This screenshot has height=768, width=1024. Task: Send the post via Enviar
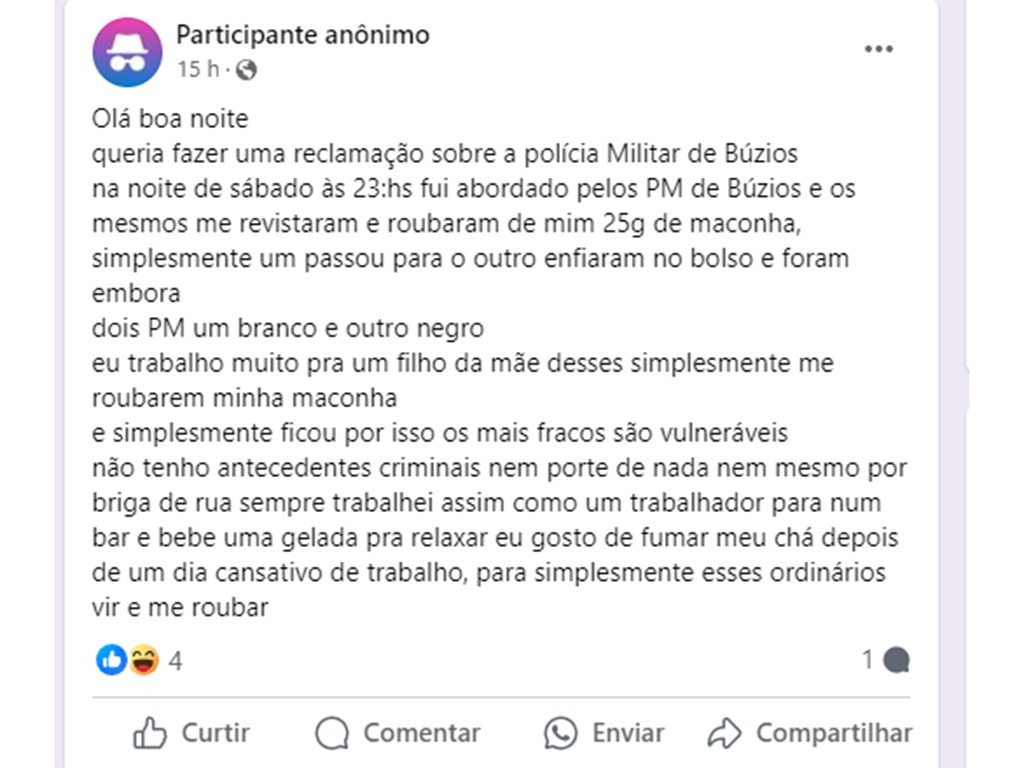click(x=604, y=733)
